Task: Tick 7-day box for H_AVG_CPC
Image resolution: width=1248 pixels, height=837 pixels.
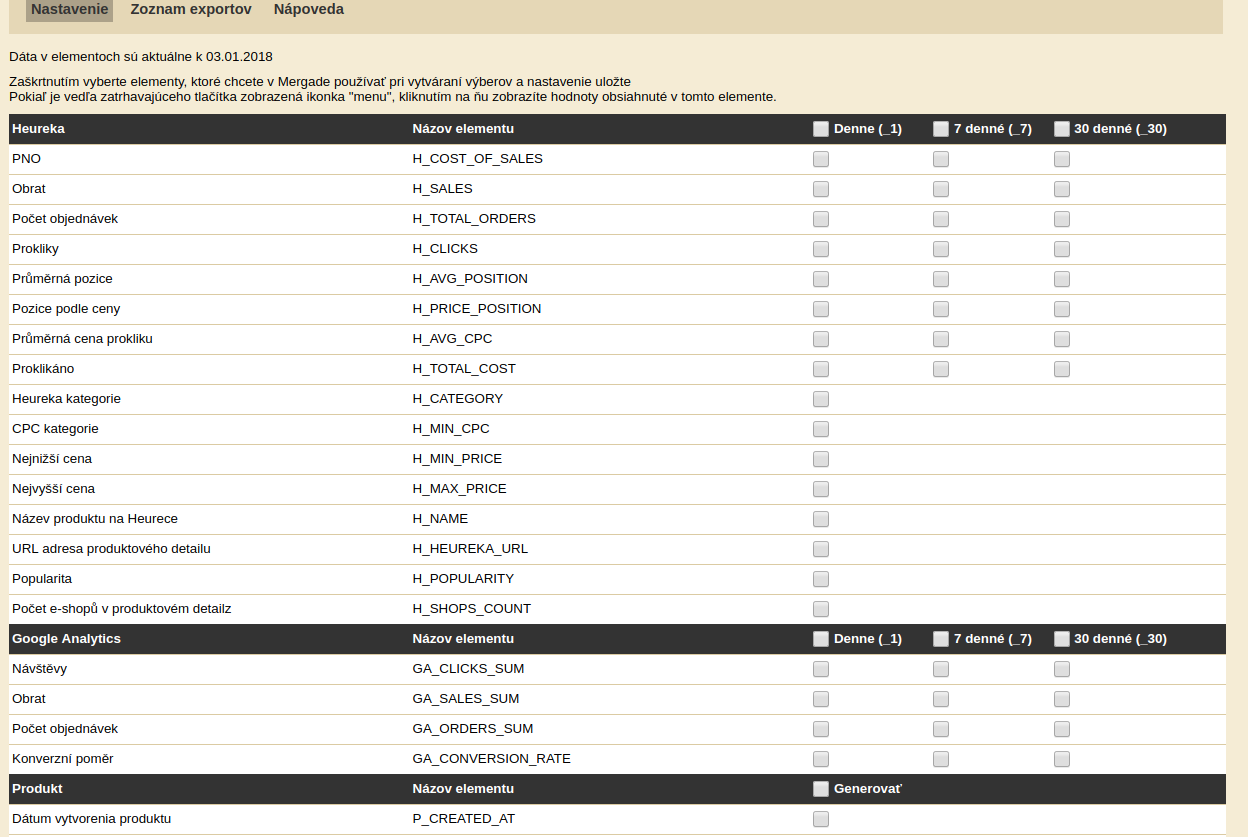Action: pyautogui.click(x=941, y=339)
